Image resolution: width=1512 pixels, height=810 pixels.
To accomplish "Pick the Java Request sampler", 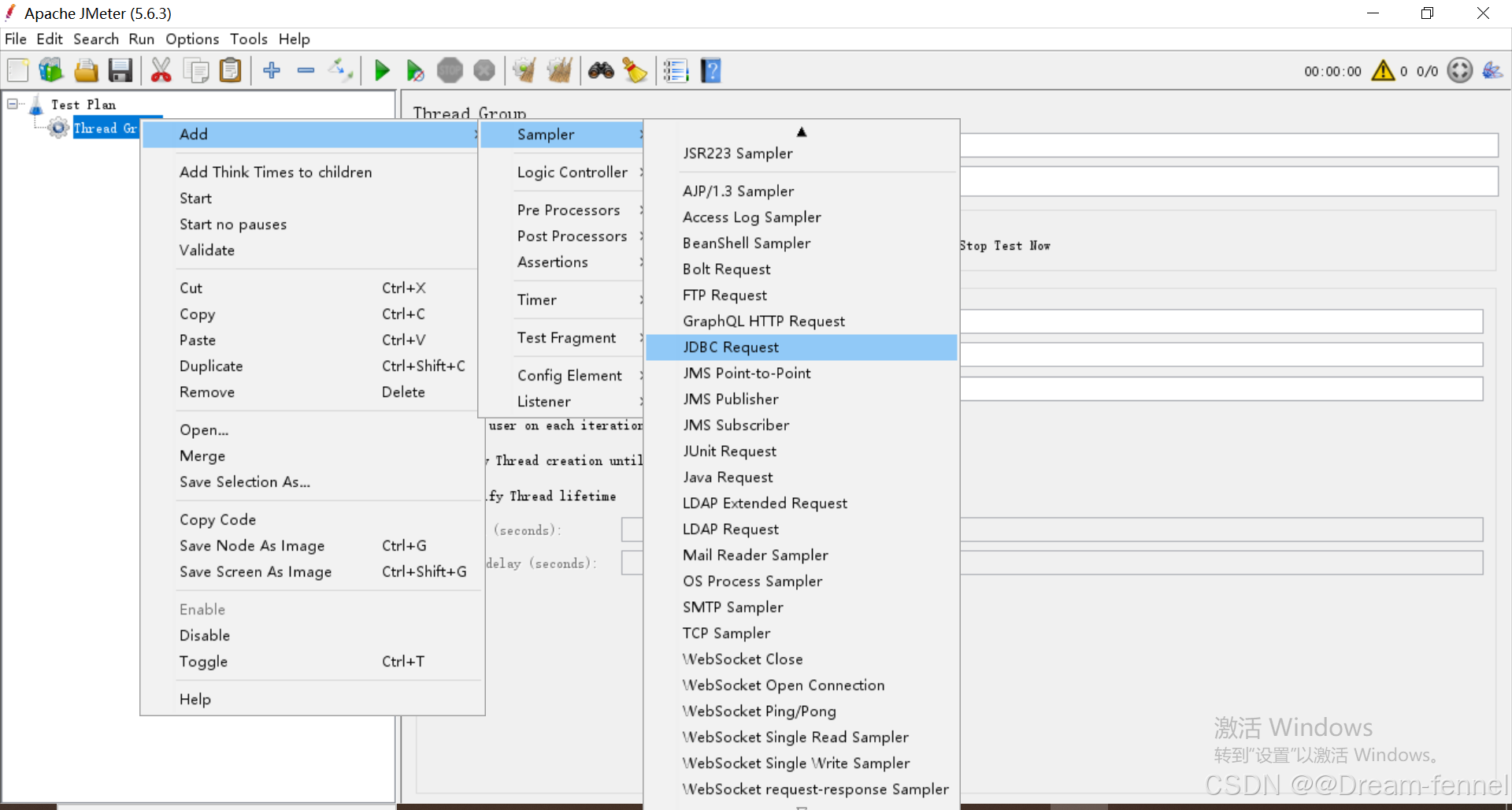I will (802, 477).
